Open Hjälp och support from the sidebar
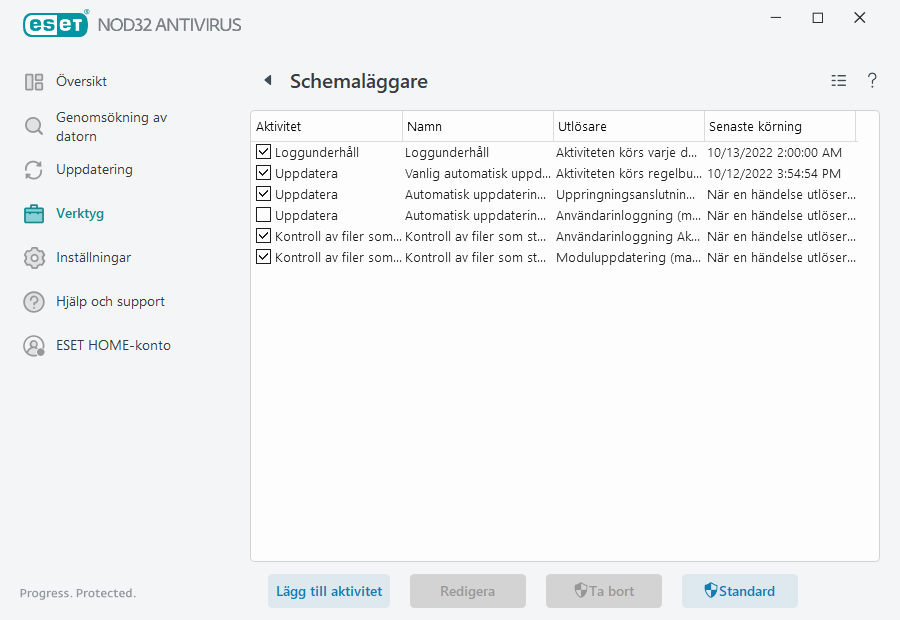The width and height of the screenshot is (900, 620). click(34, 301)
